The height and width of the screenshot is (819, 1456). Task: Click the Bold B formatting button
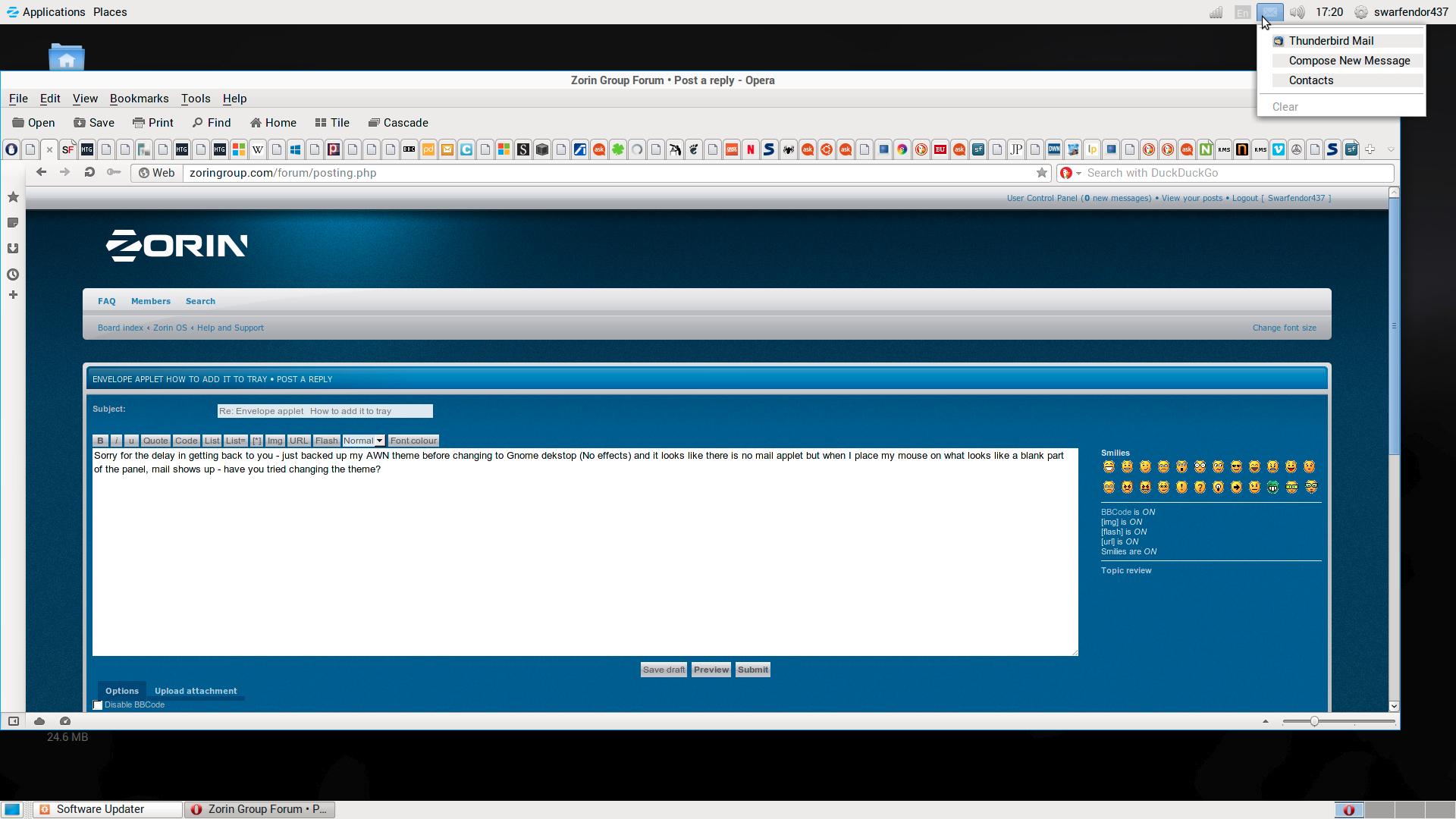click(x=100, y=441)
